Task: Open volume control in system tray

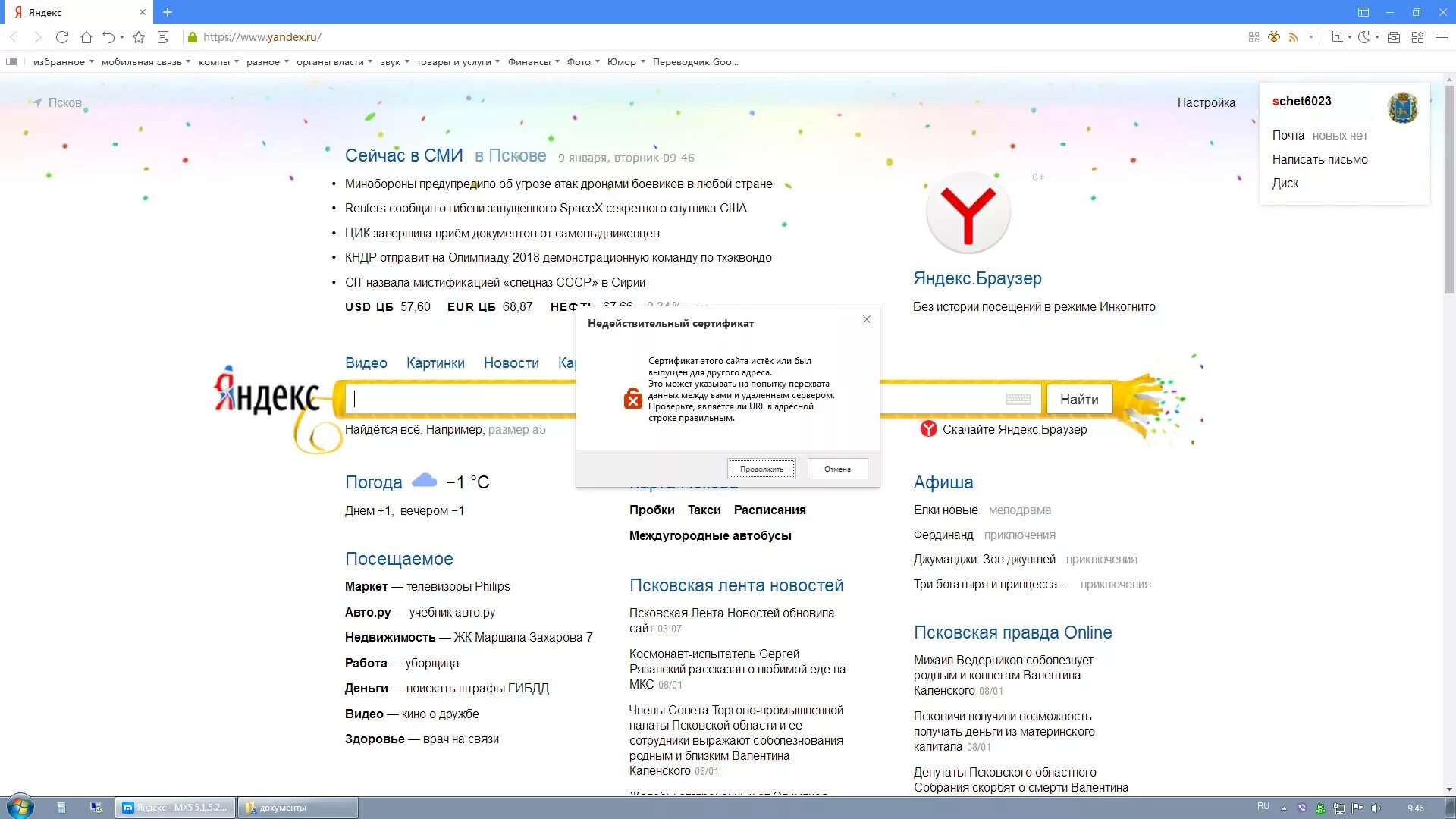Action: (x=1376, y=808)
